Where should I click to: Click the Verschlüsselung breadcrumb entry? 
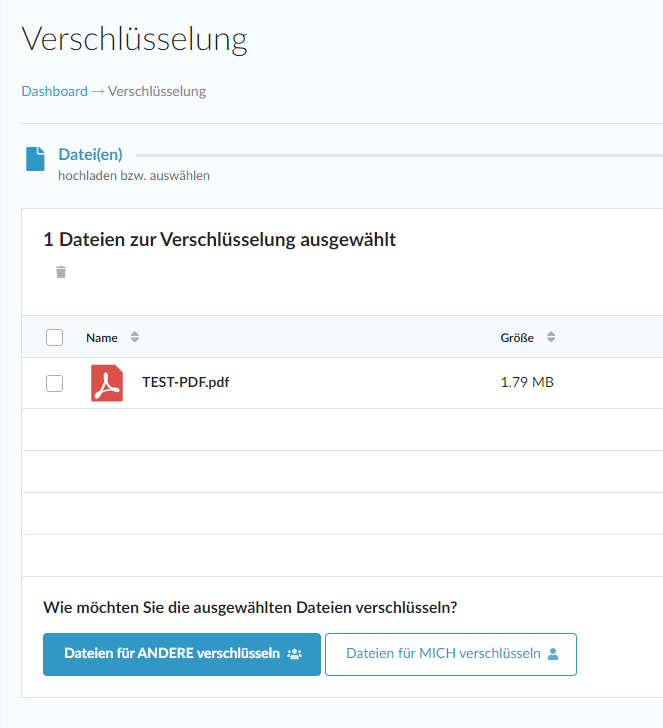click(x=157, y=91)
